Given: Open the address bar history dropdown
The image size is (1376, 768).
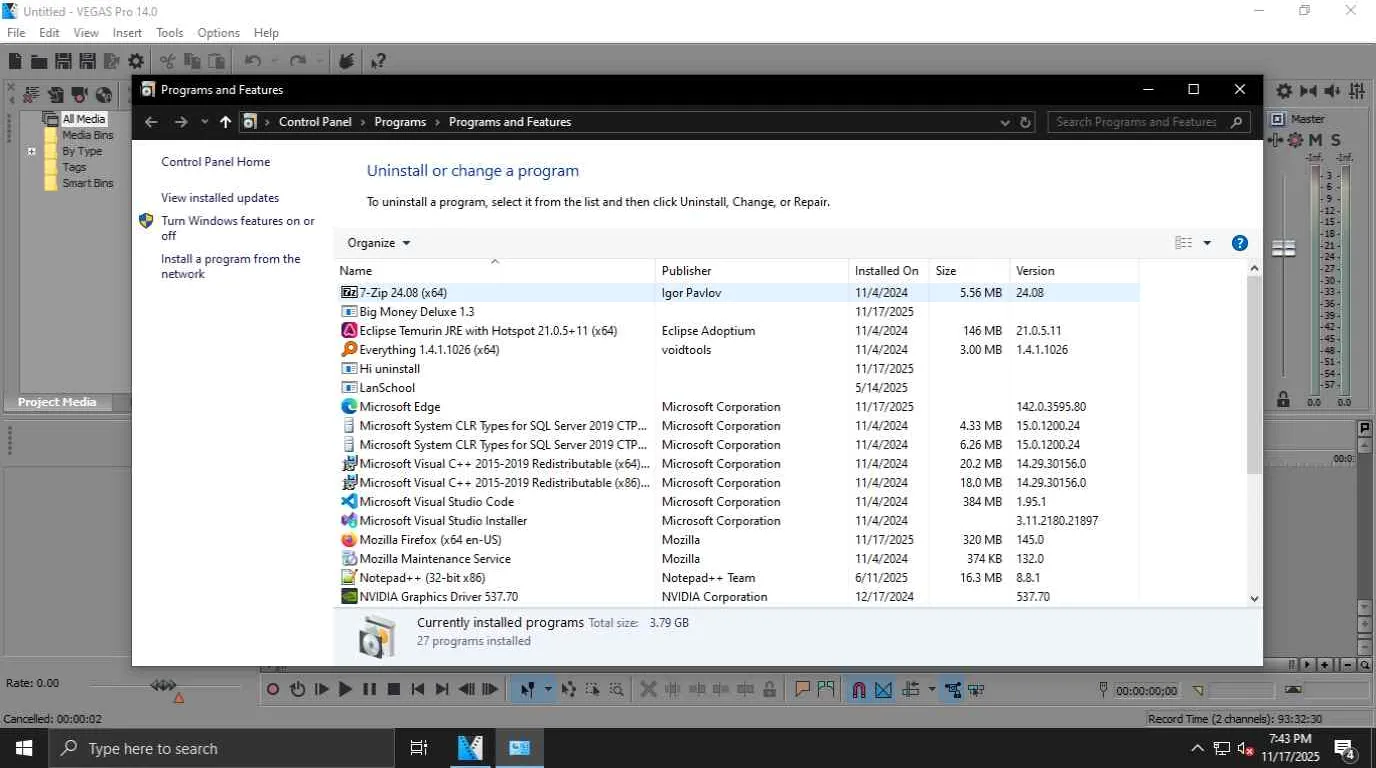Looking at the screenshot, I should click(1005, 122).
